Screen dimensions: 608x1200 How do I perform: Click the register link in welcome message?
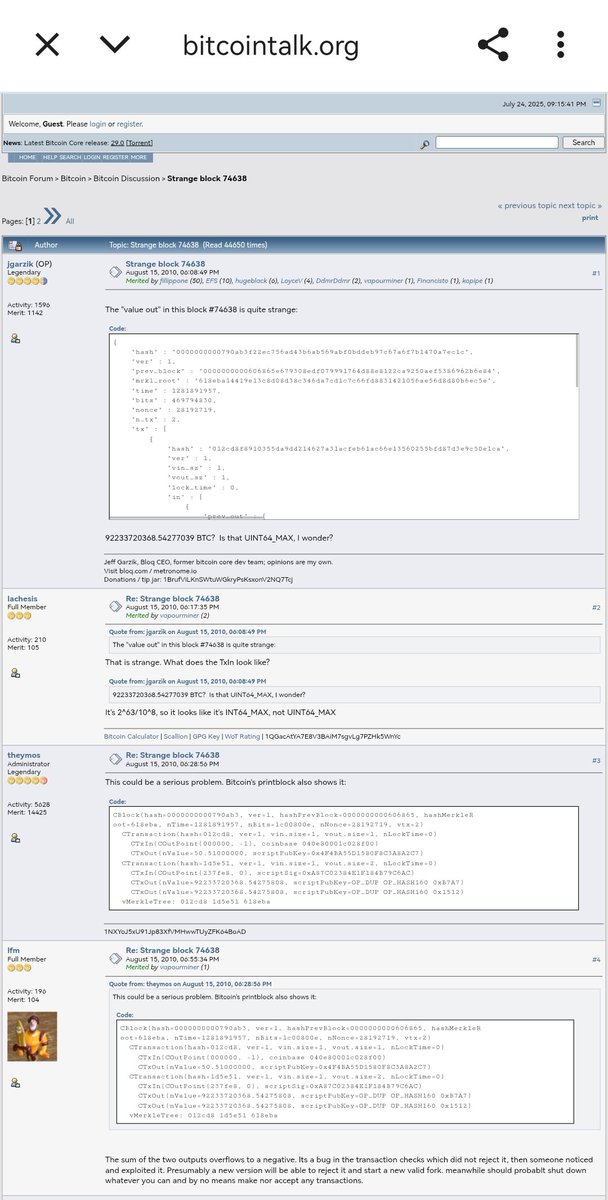[x=129, y=124]
